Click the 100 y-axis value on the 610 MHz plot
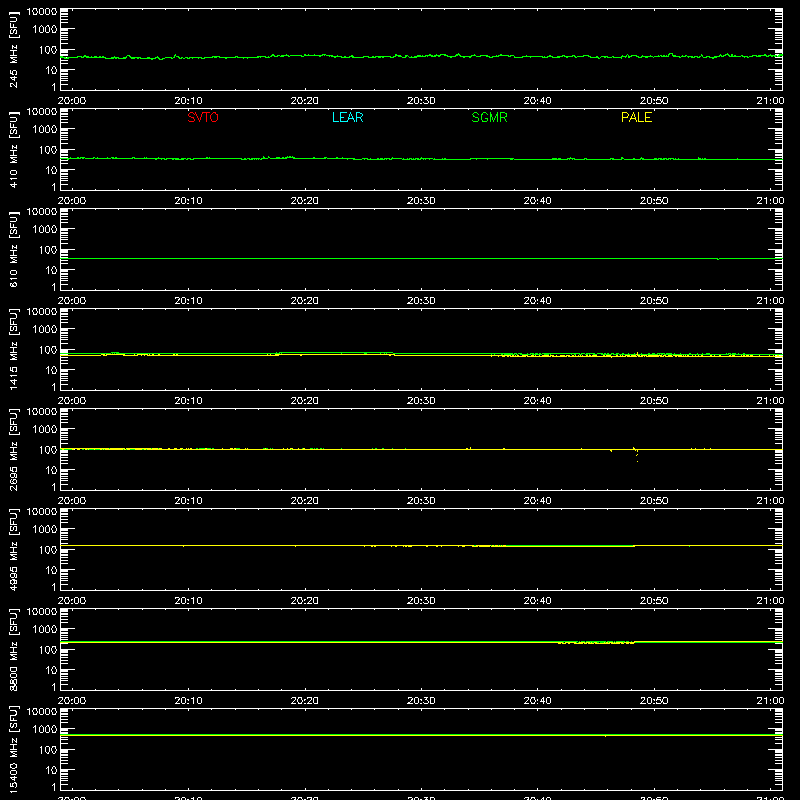Image resolution: width=800 pixels, height=800 pixels. pos(48,250)
